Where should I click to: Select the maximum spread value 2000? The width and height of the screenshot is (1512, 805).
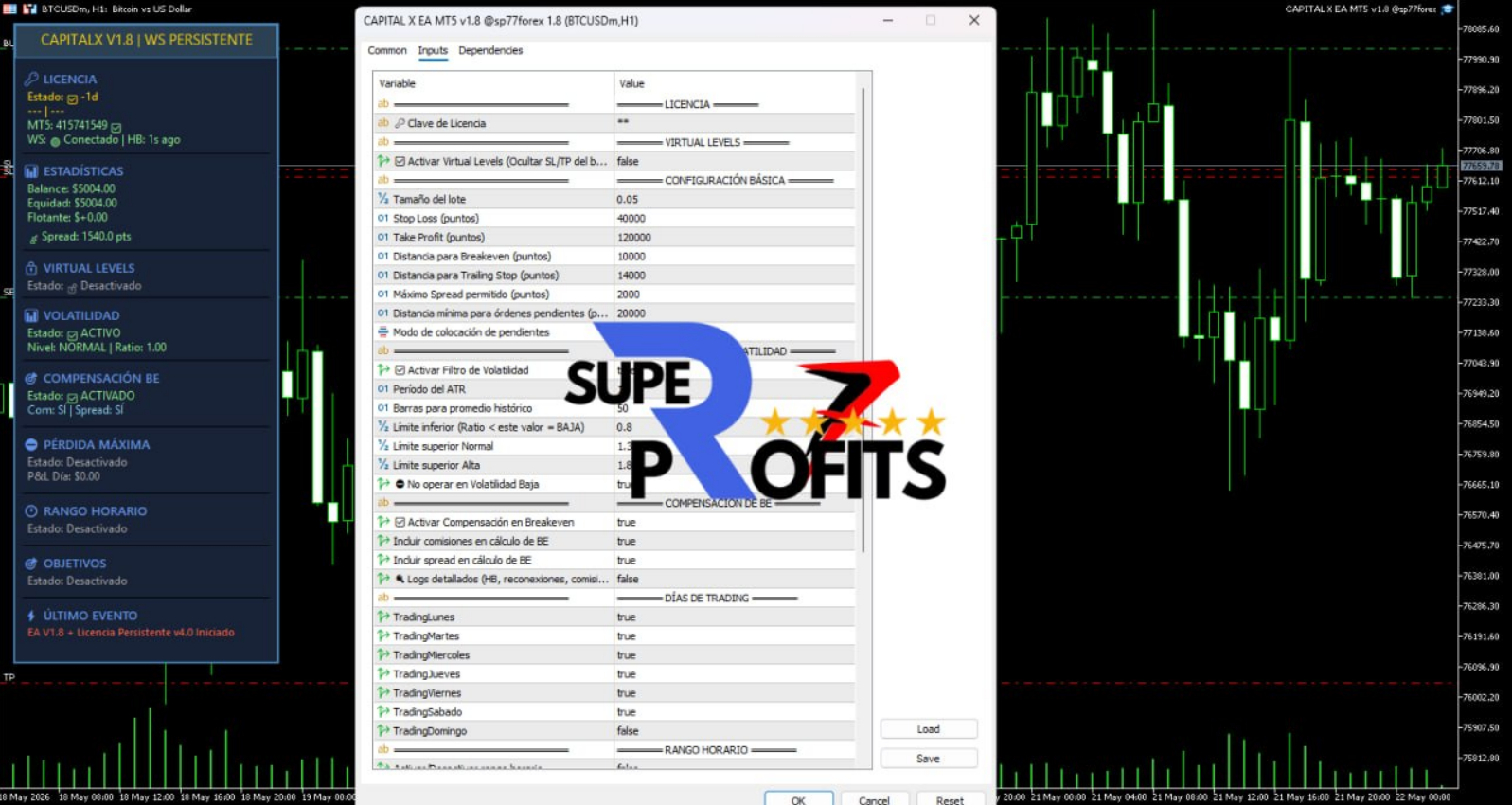[x=735, y=294]
